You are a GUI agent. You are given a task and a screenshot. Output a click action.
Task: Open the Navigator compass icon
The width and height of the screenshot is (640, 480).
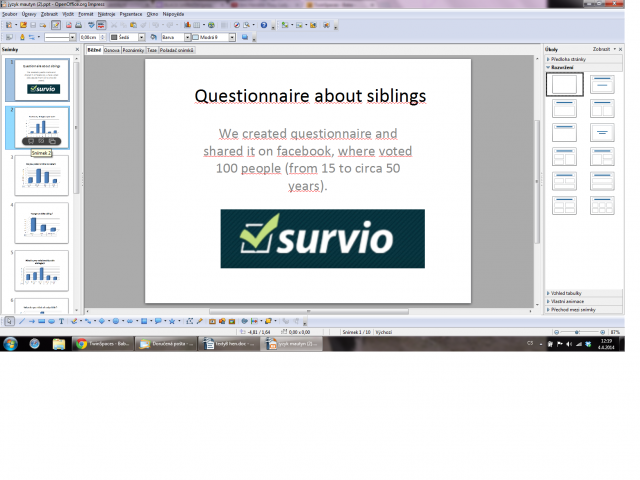(237, 25)
